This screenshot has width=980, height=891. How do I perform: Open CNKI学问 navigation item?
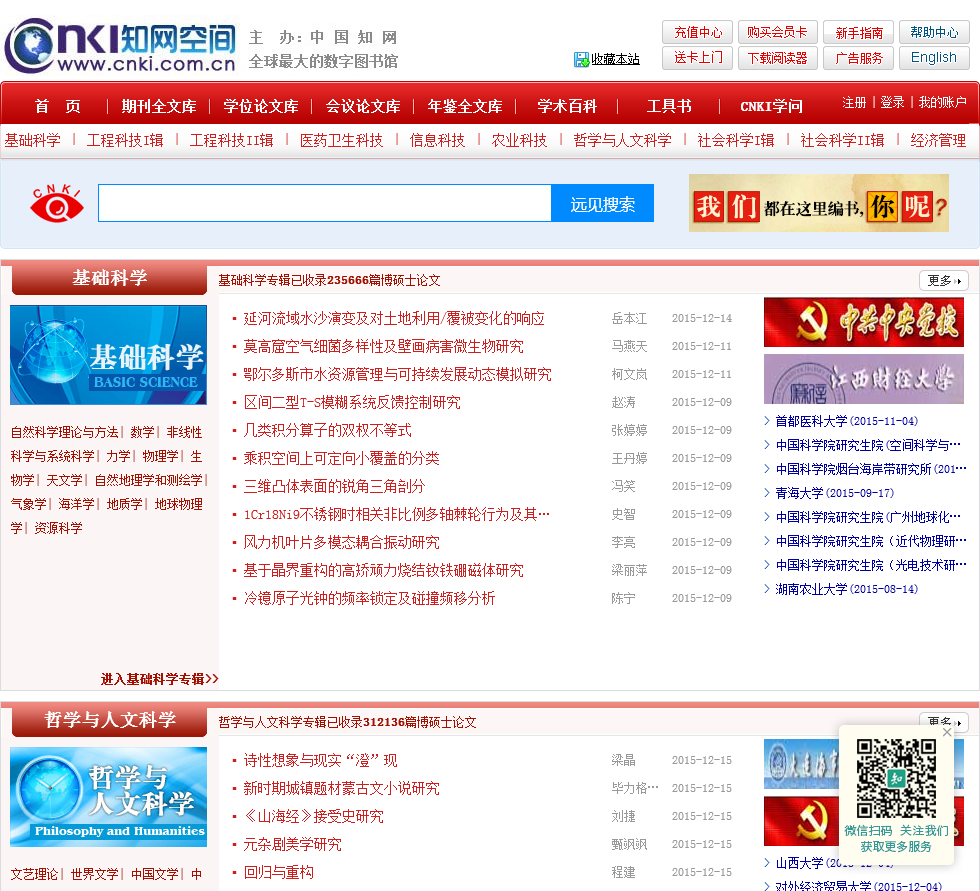(x=771, y=106)
